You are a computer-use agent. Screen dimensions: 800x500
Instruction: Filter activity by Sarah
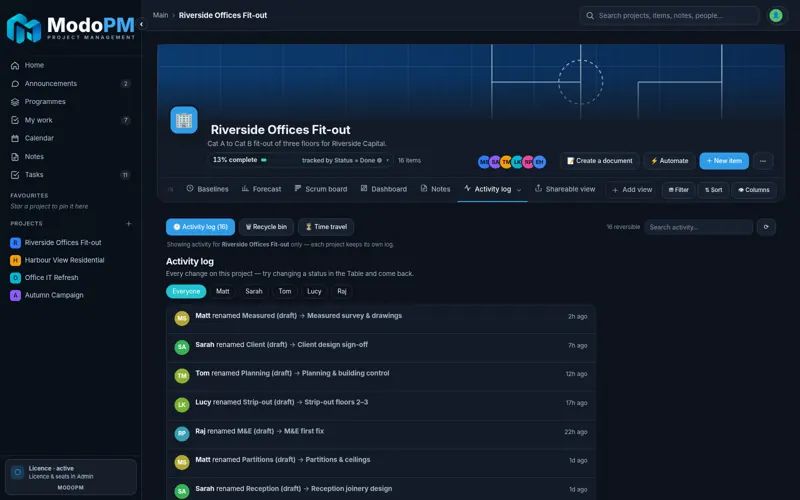coord(254,291)
